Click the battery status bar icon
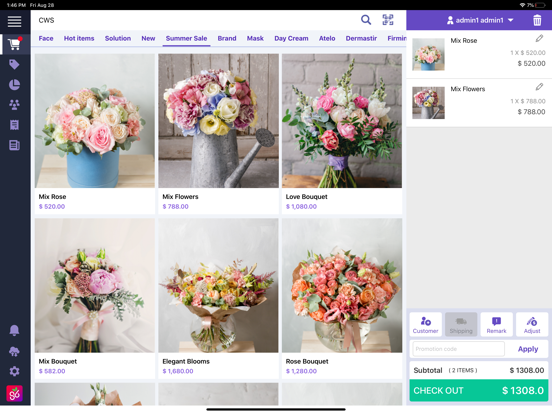This screenshot has width=552, height=414. click(x=540, y=5)
